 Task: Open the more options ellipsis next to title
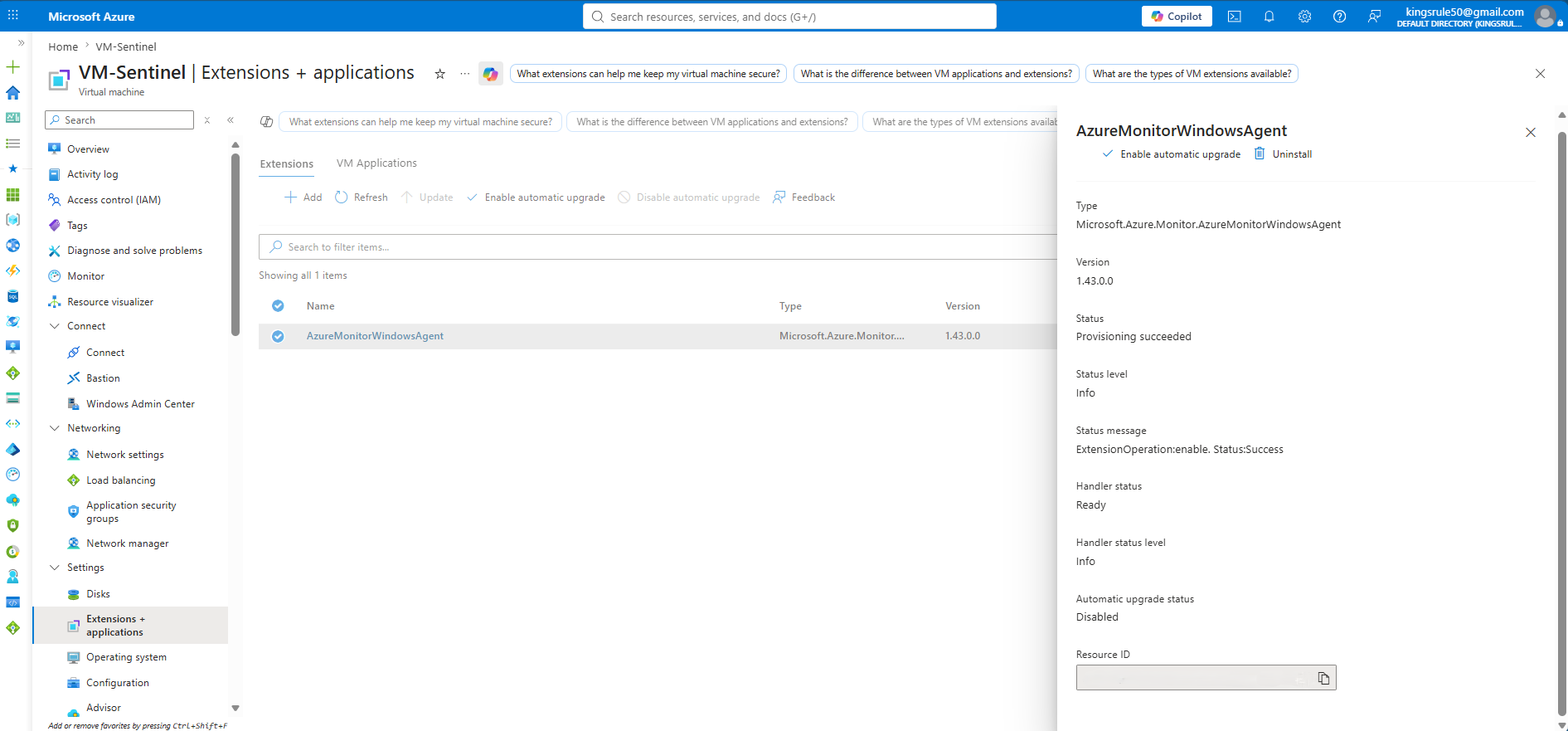tap(464, 74)
